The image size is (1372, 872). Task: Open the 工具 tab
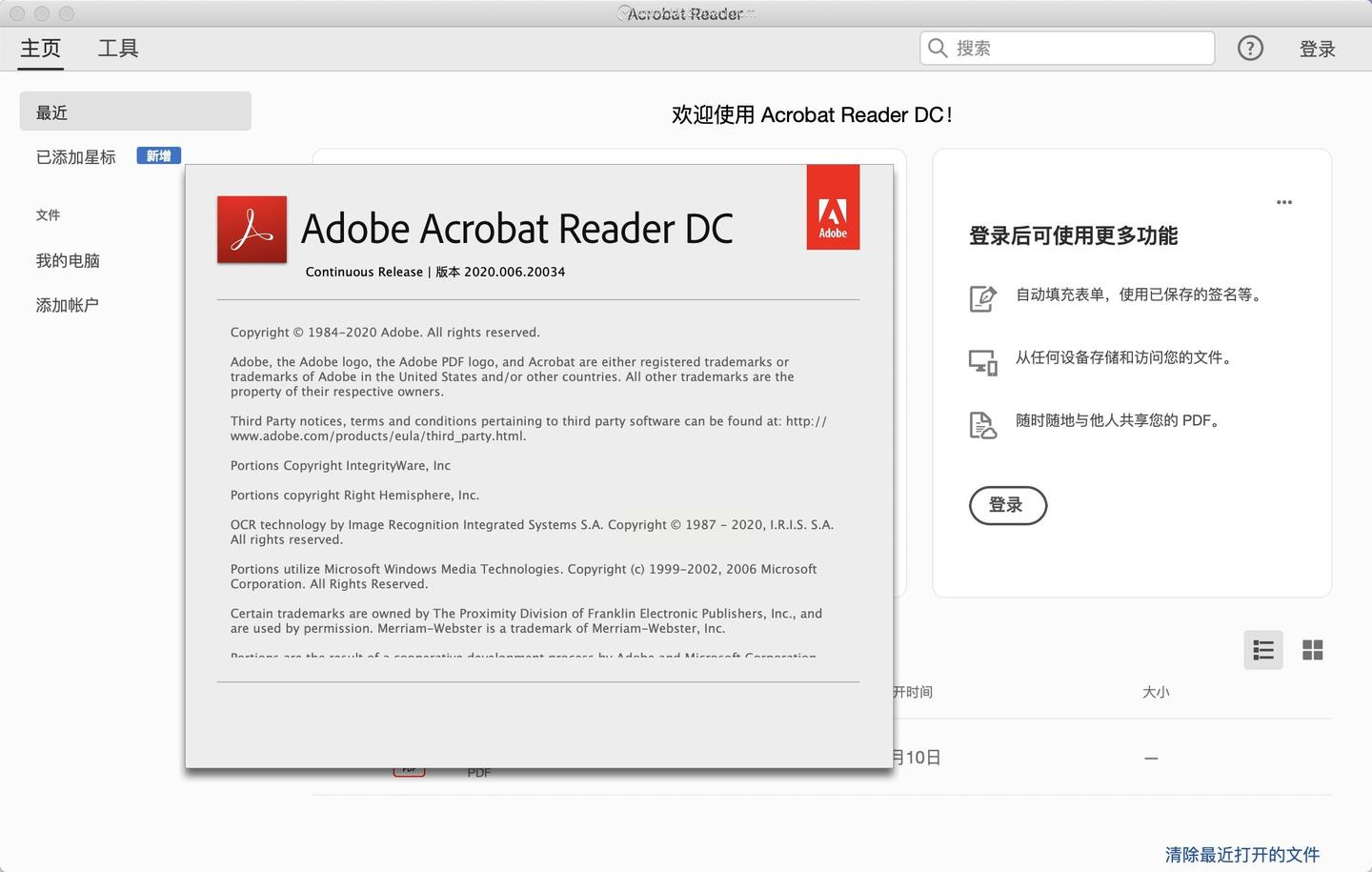tap(118, 49)
